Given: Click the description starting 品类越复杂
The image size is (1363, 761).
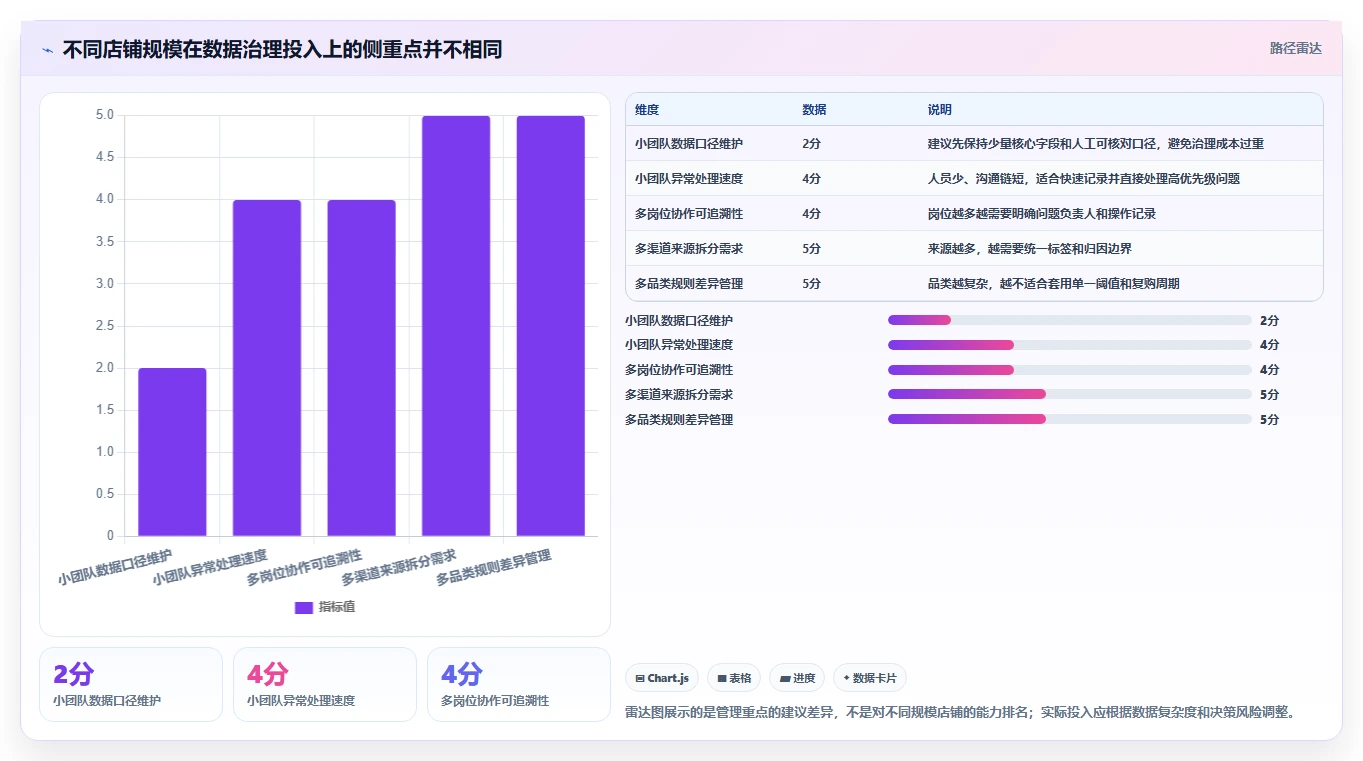Looking at the screenshot, I should point(1054,284).
